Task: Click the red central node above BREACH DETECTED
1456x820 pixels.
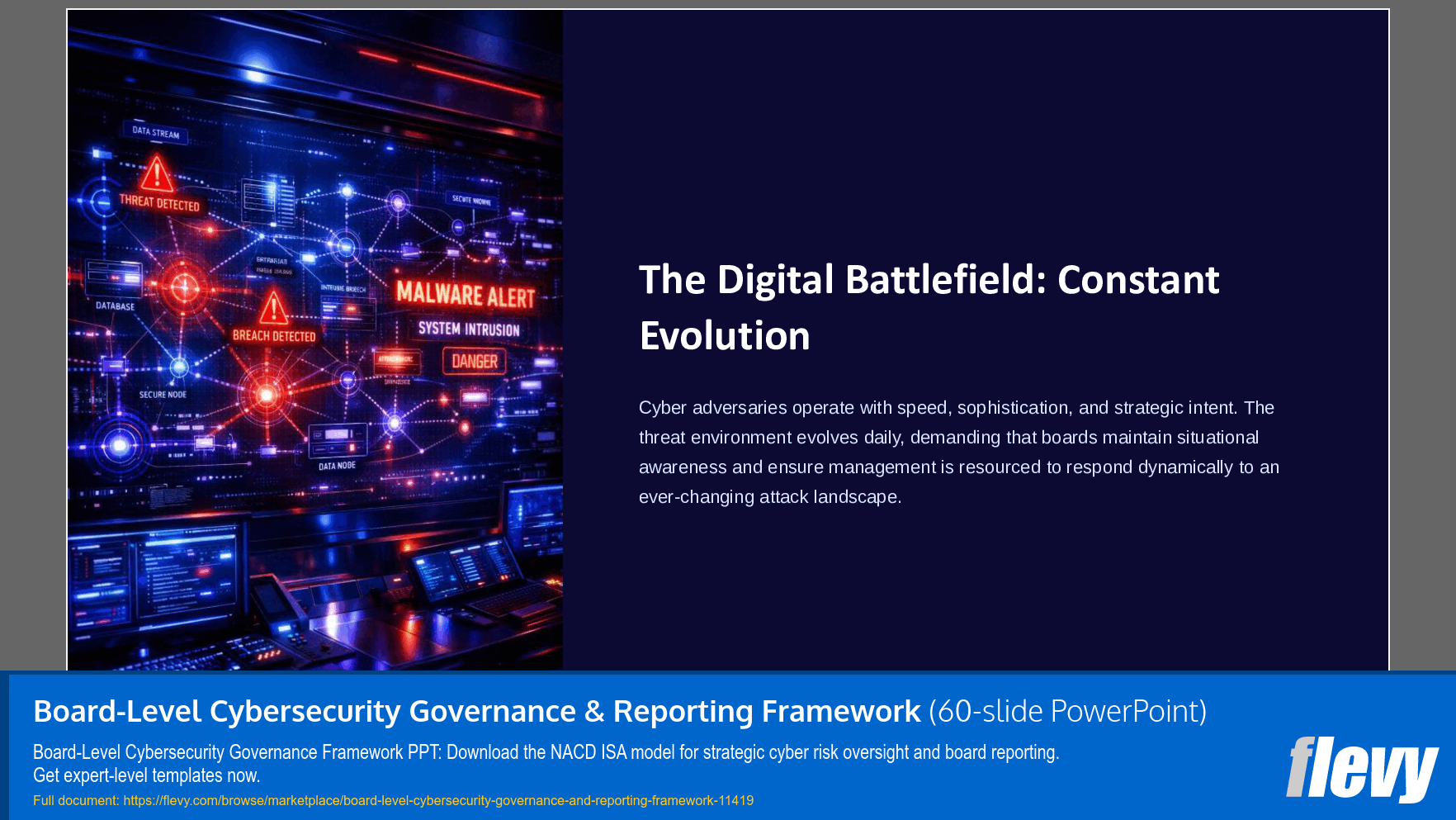Action: [267, 395]
